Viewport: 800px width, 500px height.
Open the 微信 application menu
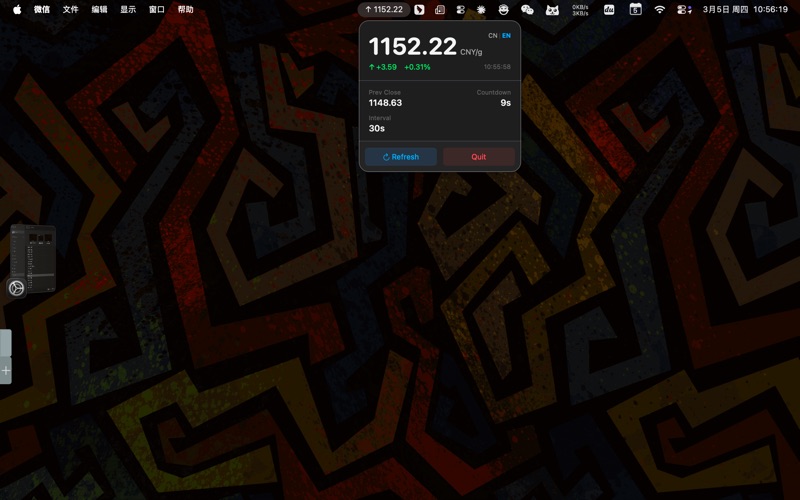point(42,9)
